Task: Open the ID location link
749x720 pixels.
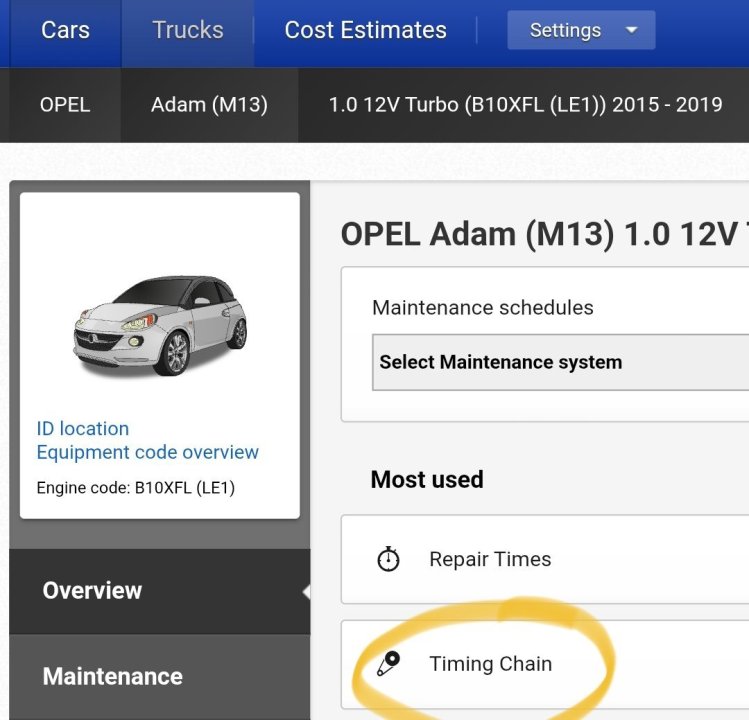Action: 83,428
